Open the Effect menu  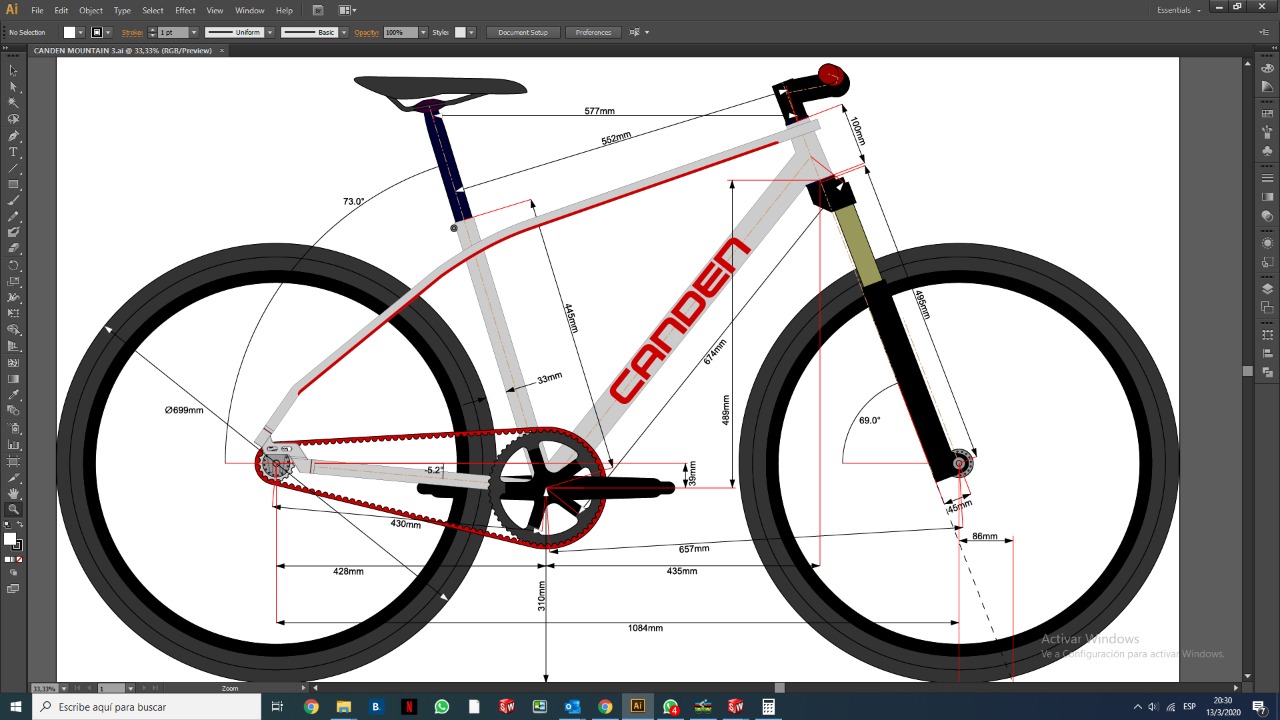tap(185, 10)
